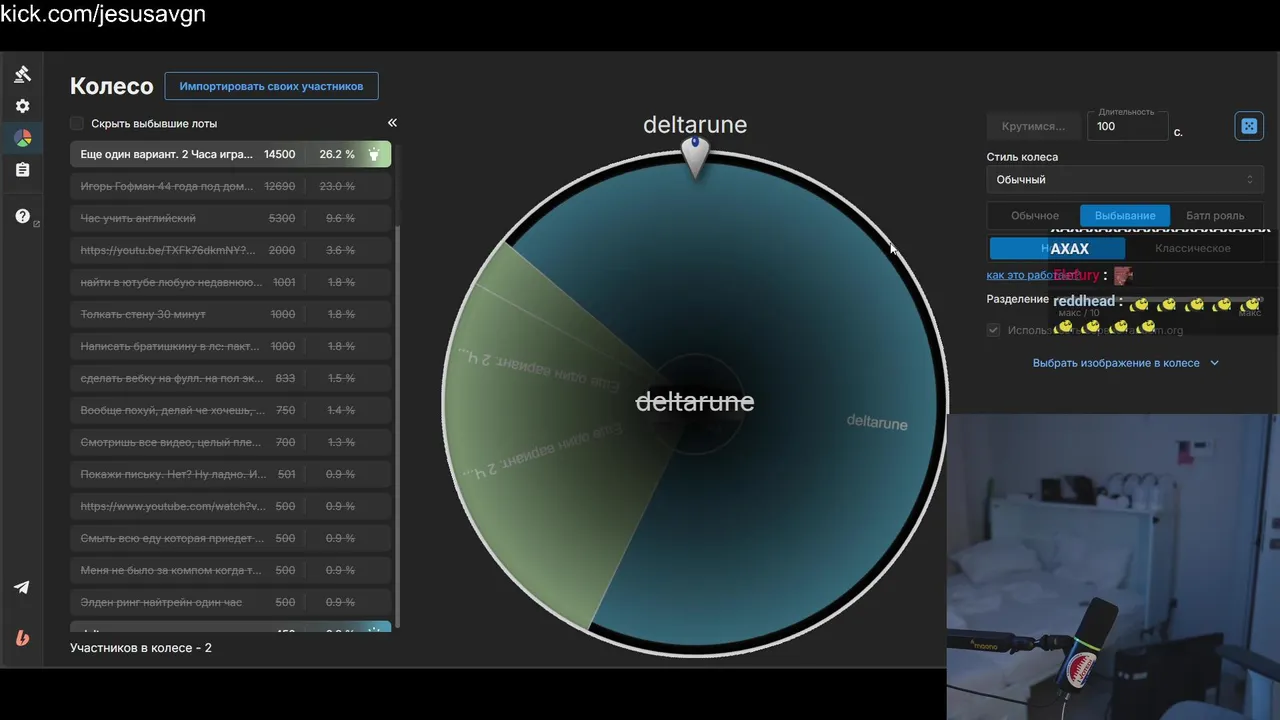The image size is (1280, 720).
Task: Open the orange Boosty logo icon
Action: (22, 638)
